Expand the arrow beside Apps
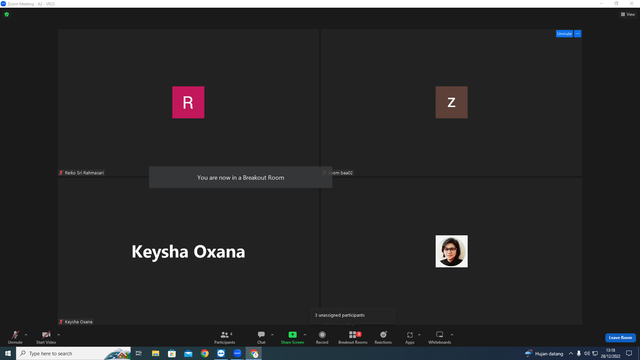 tap(419, 335)
